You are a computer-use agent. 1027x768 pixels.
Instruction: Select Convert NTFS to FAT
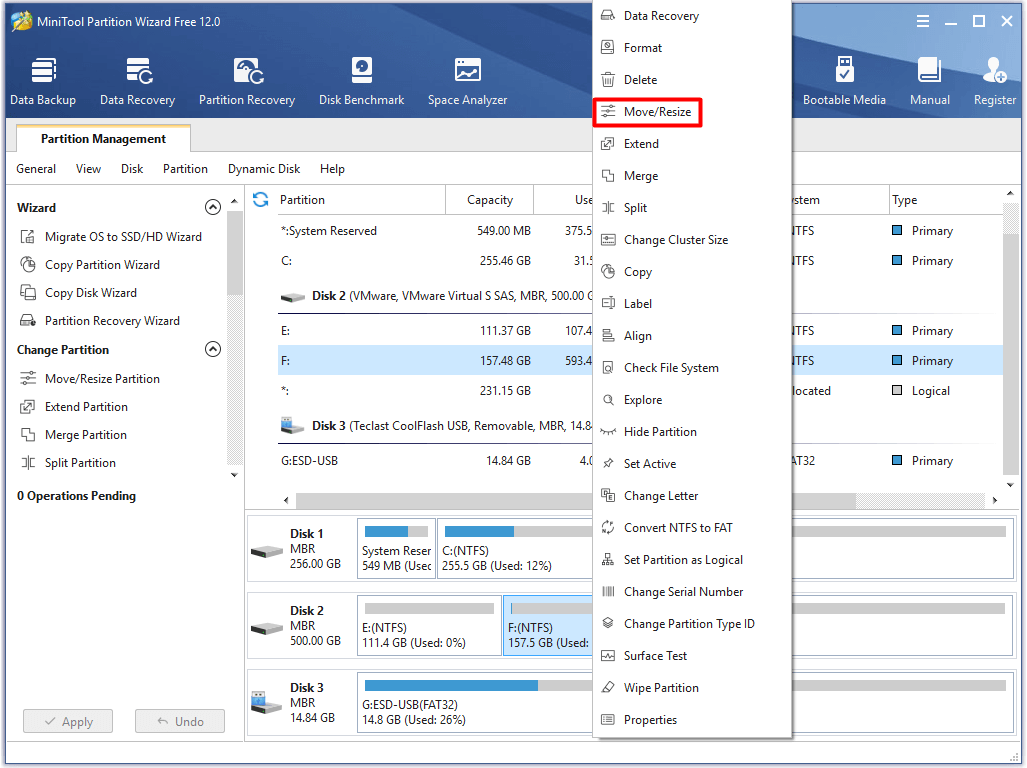(692, 528)
